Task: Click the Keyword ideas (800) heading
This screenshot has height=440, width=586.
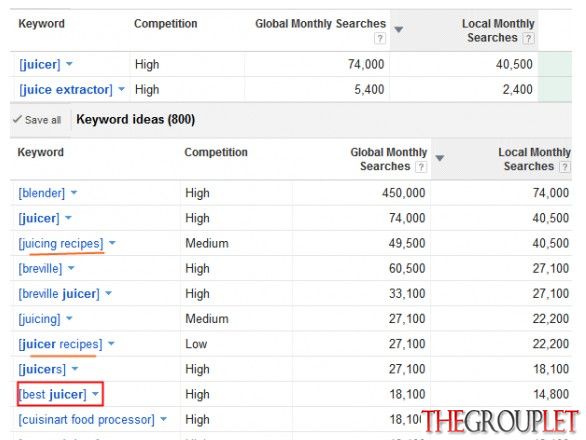Action: (x=136, y=120)
